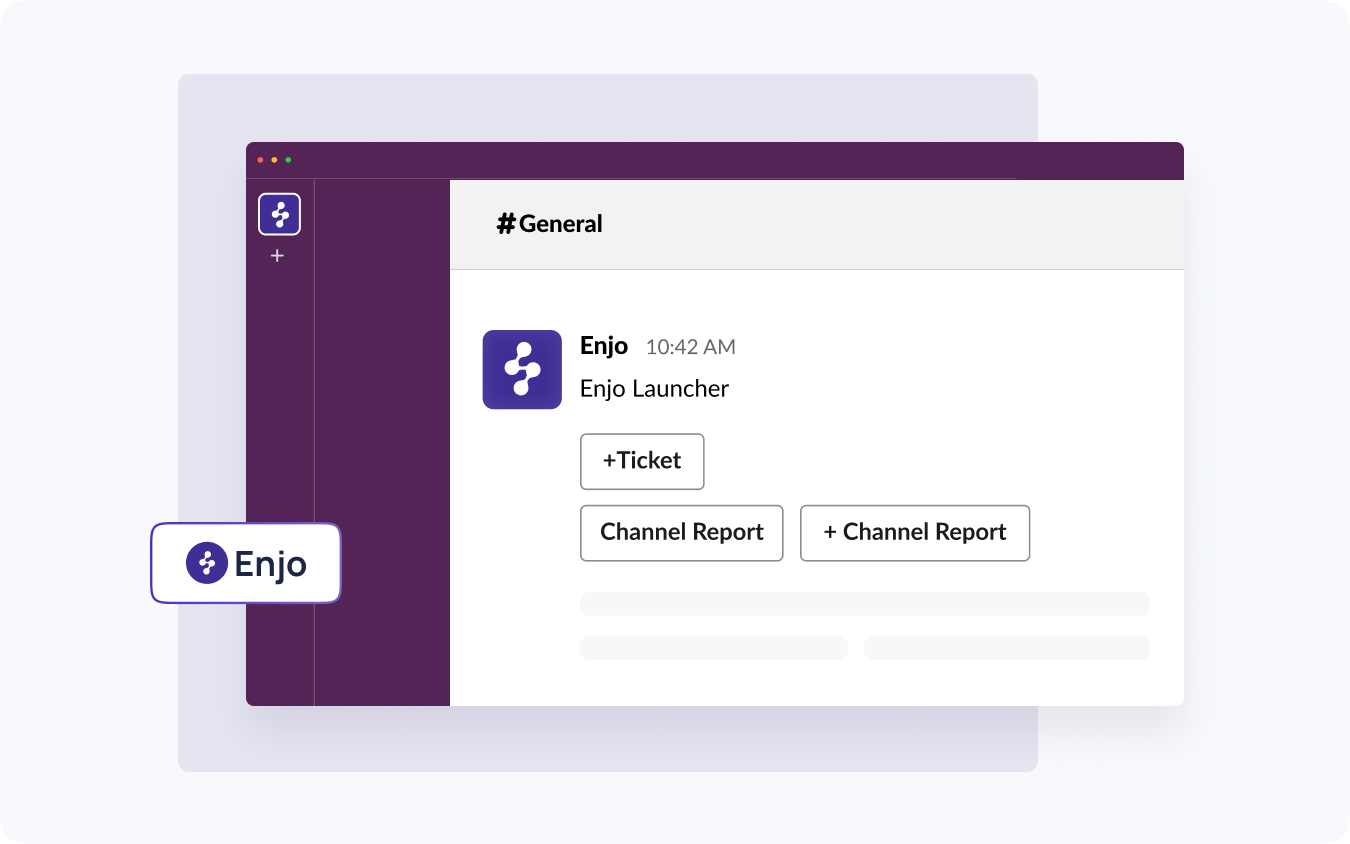Minimize the window with the yellow dot
Viewport: 1350px width, 844px height.
[275, 160]
